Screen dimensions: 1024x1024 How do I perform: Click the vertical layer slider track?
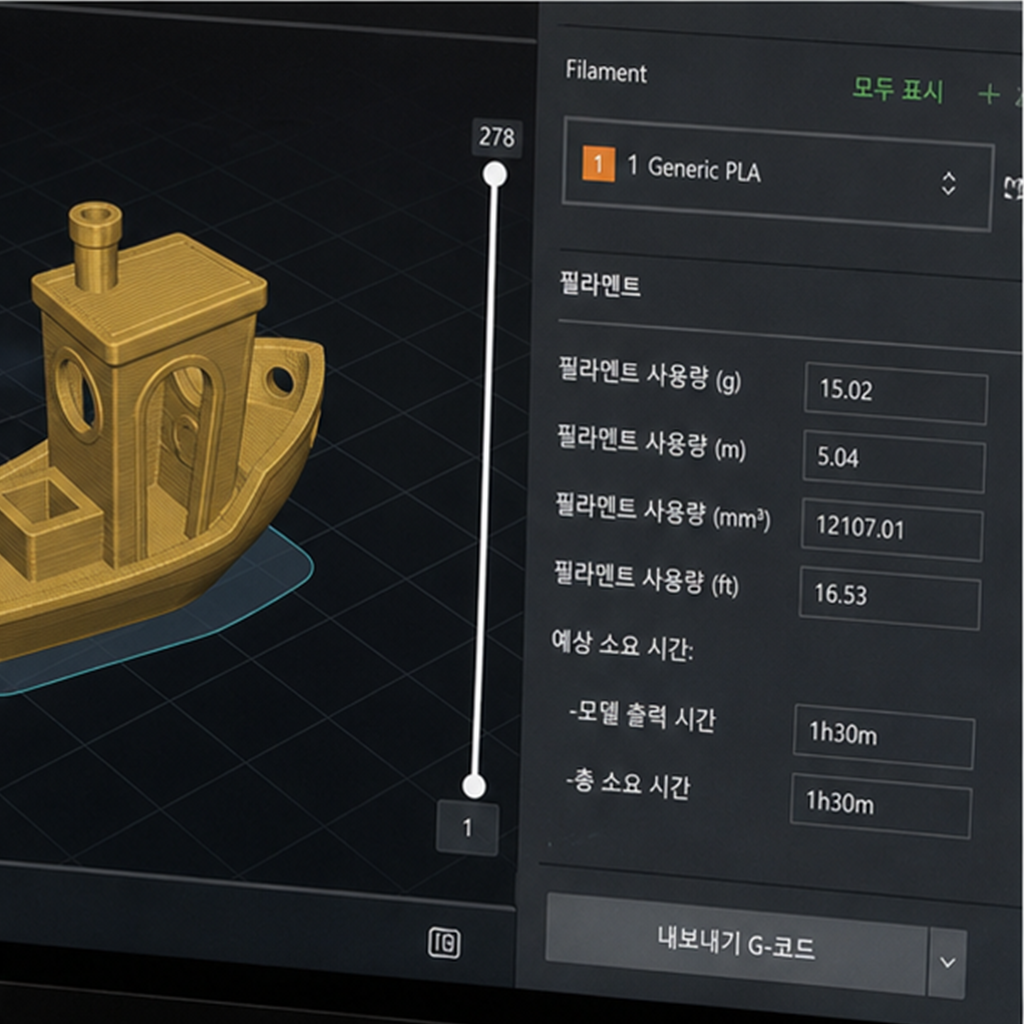[485, 480]
